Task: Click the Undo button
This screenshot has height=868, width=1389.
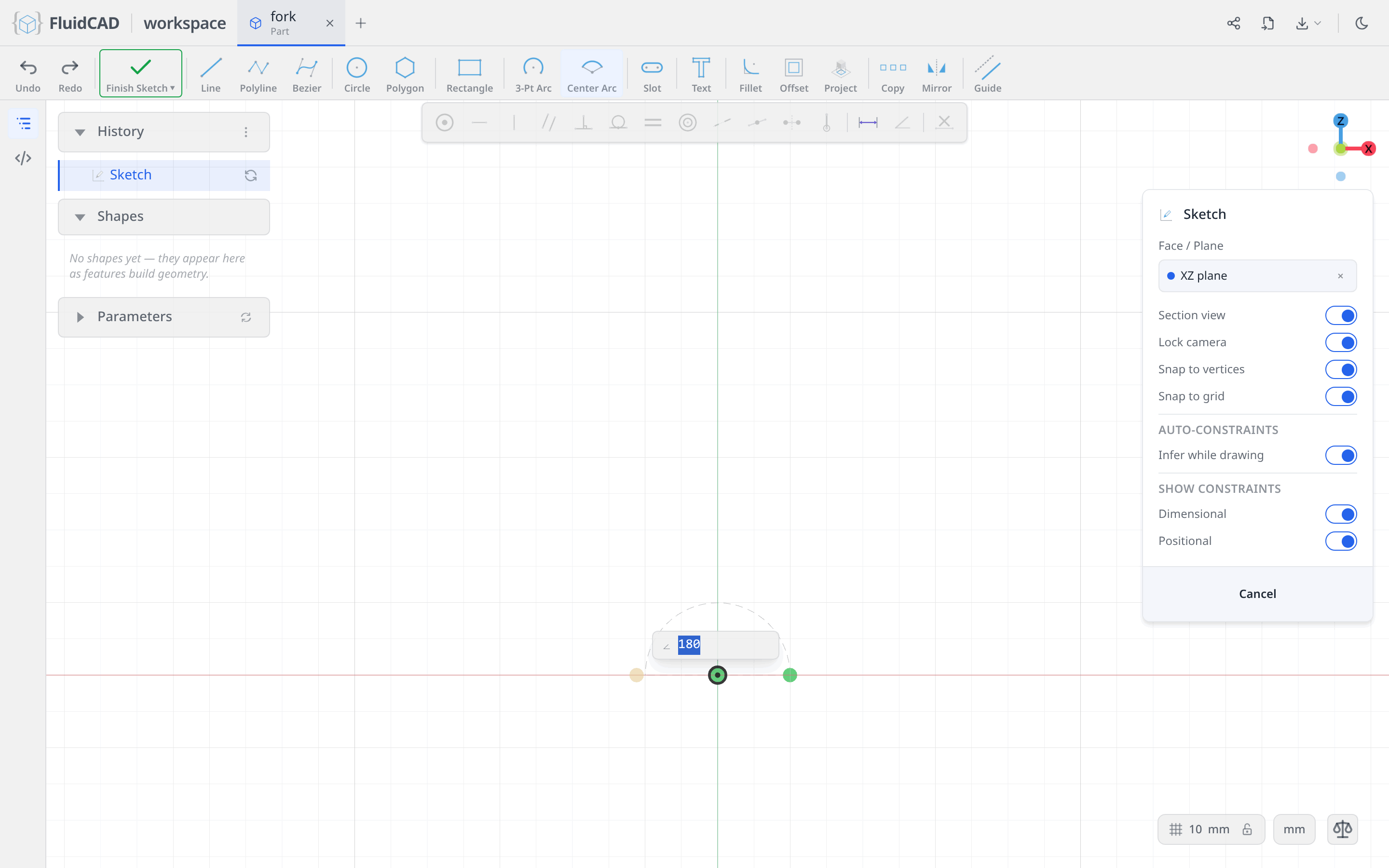Action: 27,74
